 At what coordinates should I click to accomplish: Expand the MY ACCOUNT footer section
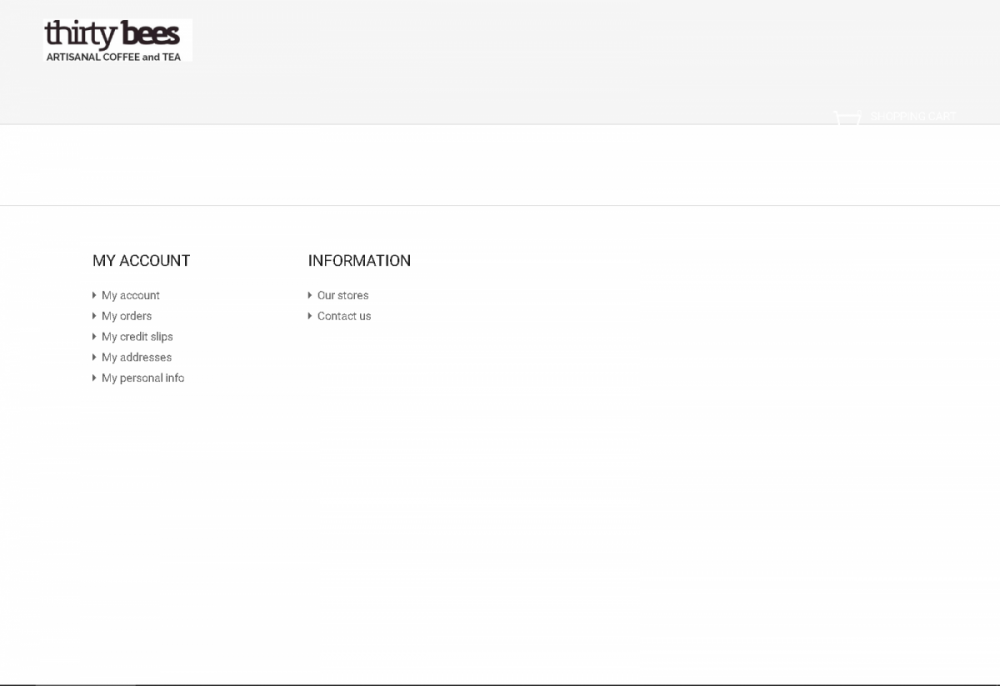(x=141, y=260)
